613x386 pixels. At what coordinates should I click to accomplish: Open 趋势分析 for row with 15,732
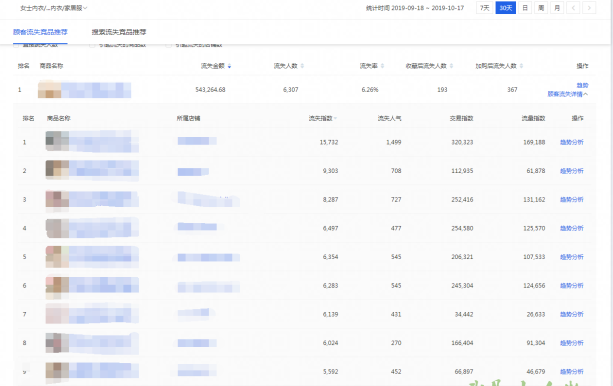click(572, 142)
